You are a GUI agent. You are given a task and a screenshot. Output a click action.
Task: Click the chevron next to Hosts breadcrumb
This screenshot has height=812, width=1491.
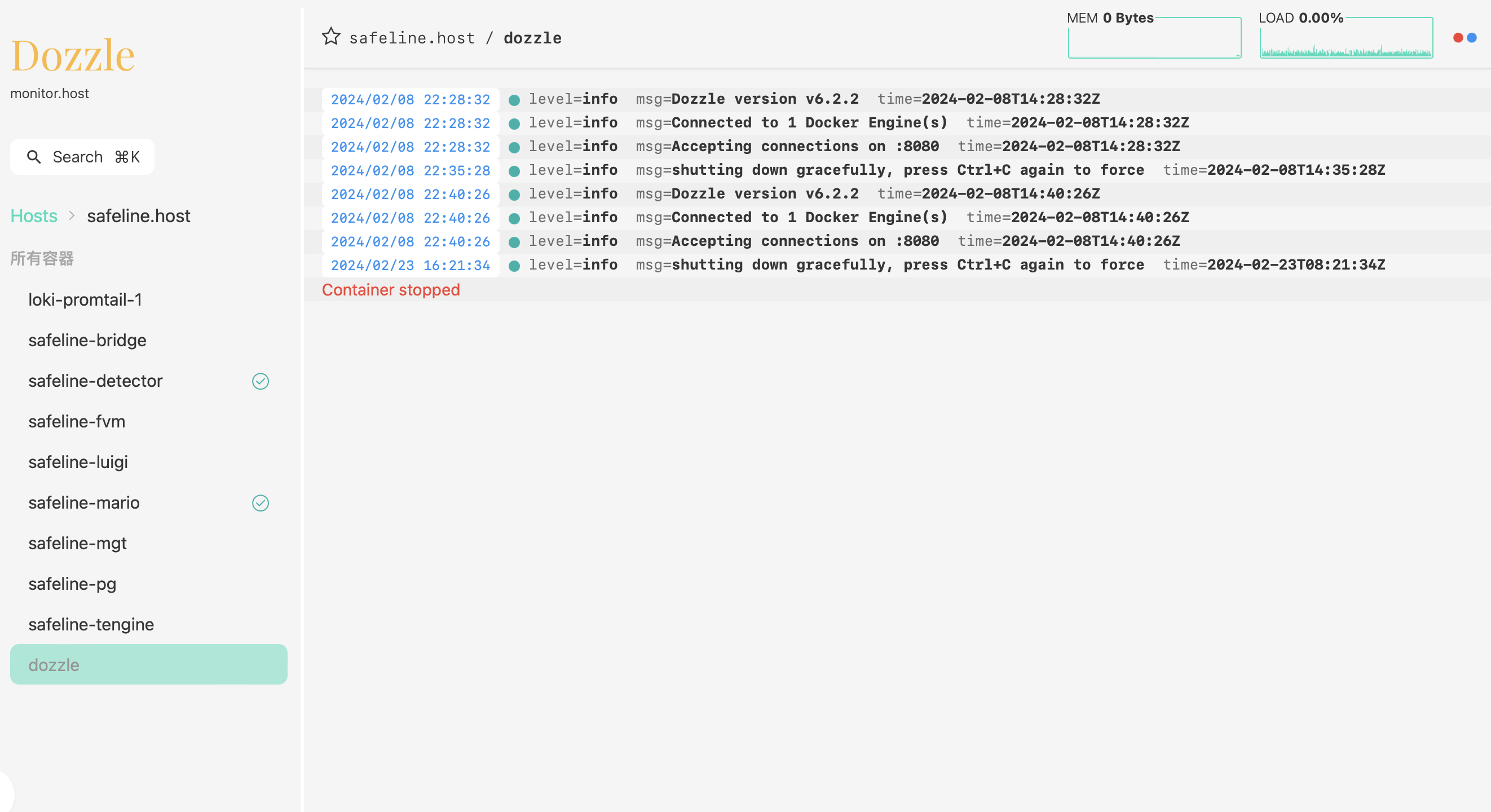coord(72,216)
